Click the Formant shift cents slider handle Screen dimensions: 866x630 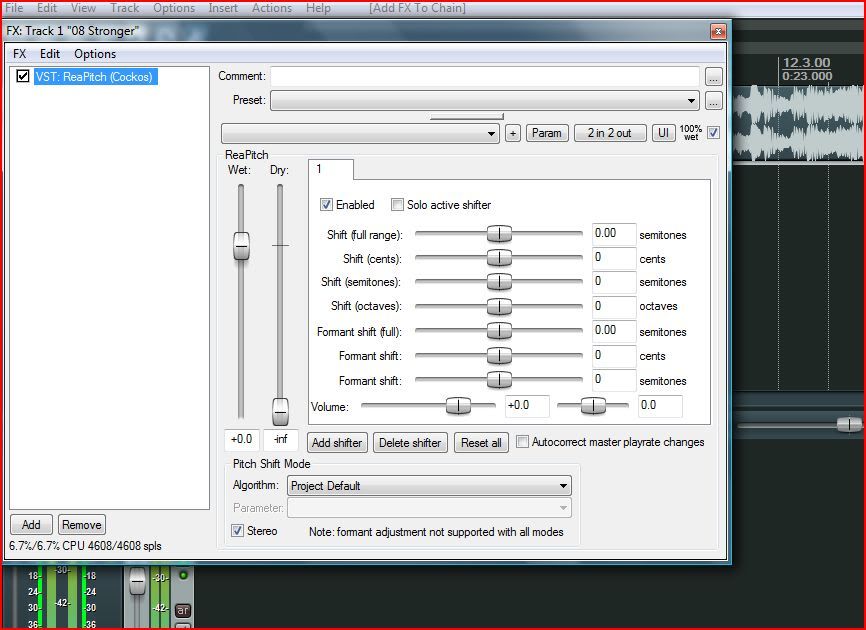pyautogui.click(x=499, y=356)
